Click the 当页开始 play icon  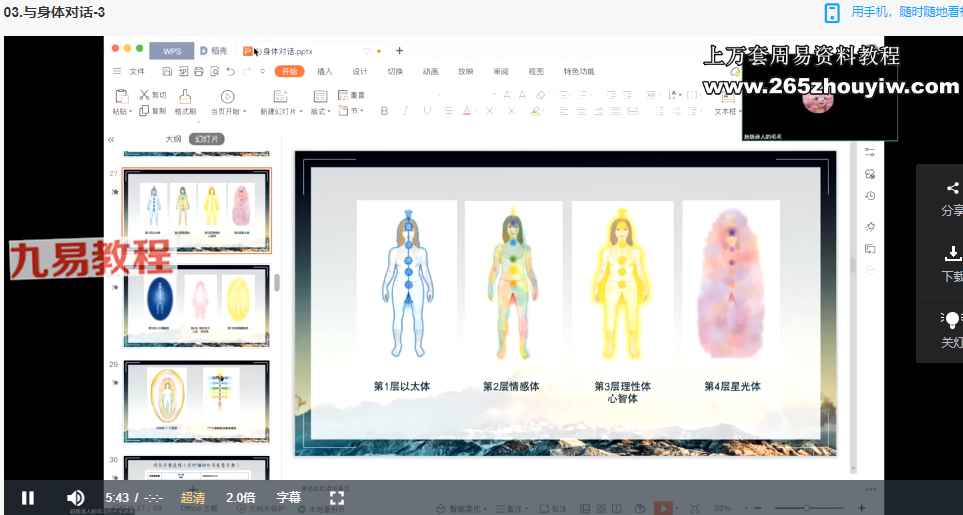coord(227,96)
